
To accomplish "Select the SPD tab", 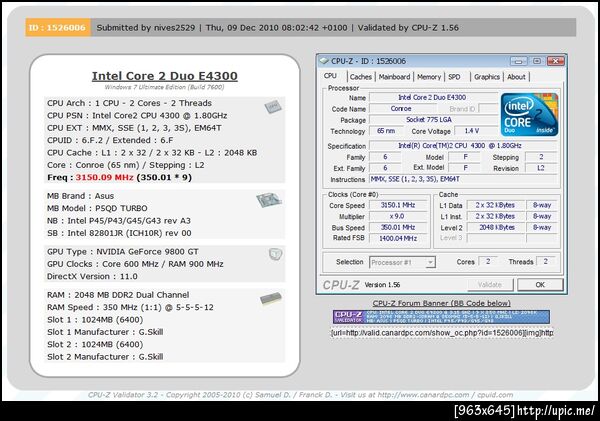I will pyautogui.click(x=454, y=77).
